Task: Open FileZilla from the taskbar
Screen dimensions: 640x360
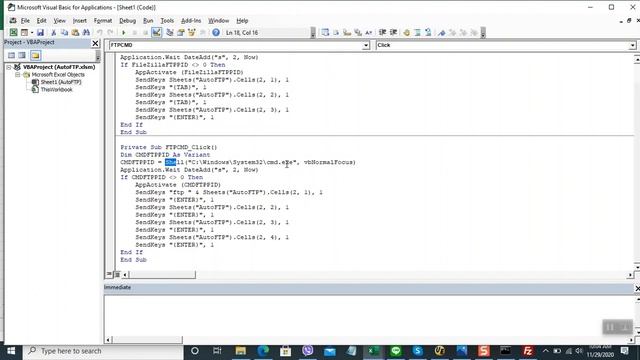Action: coord(528,351)
